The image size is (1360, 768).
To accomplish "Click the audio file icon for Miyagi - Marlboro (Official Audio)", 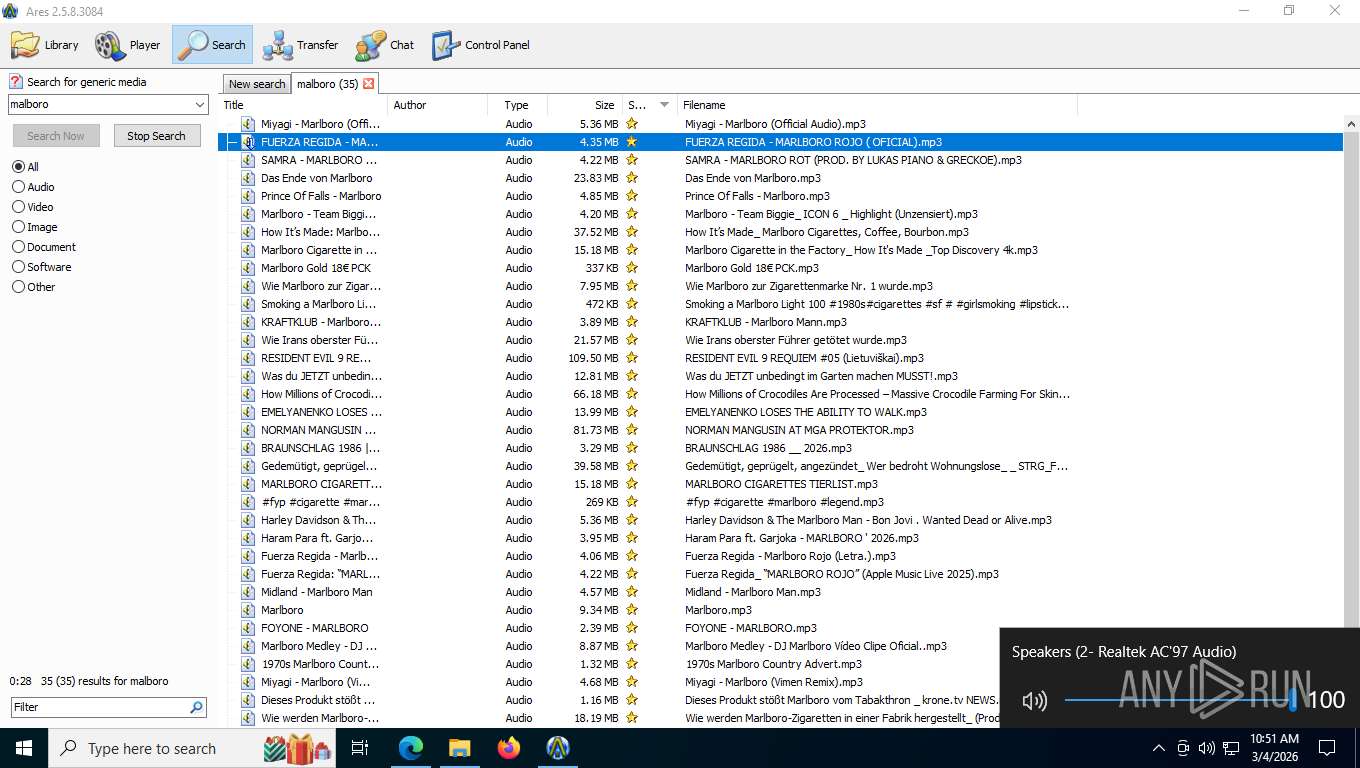I will tap(248, 124).
